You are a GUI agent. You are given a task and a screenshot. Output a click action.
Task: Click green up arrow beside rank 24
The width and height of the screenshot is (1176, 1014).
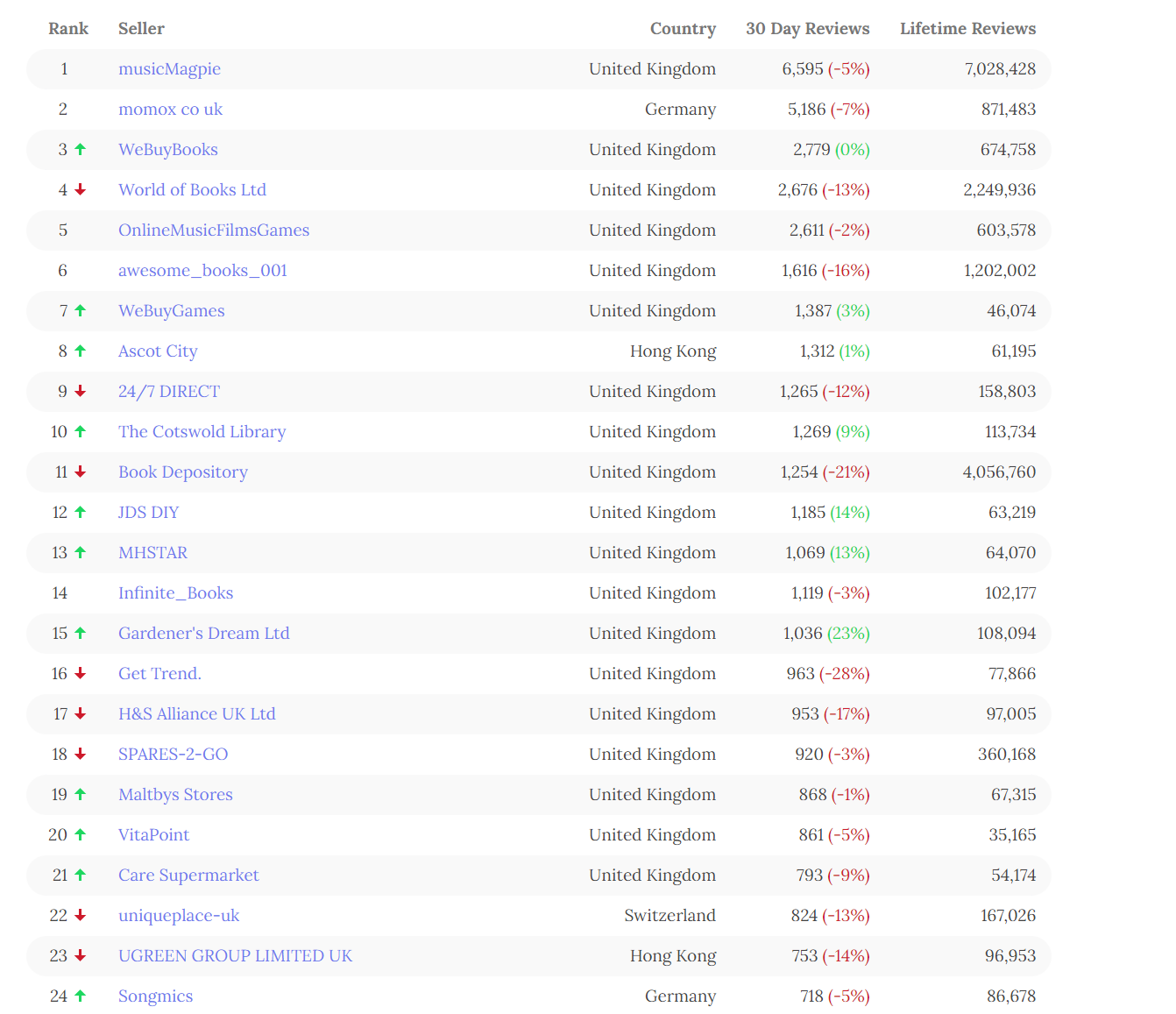click(x=81, y=996)
